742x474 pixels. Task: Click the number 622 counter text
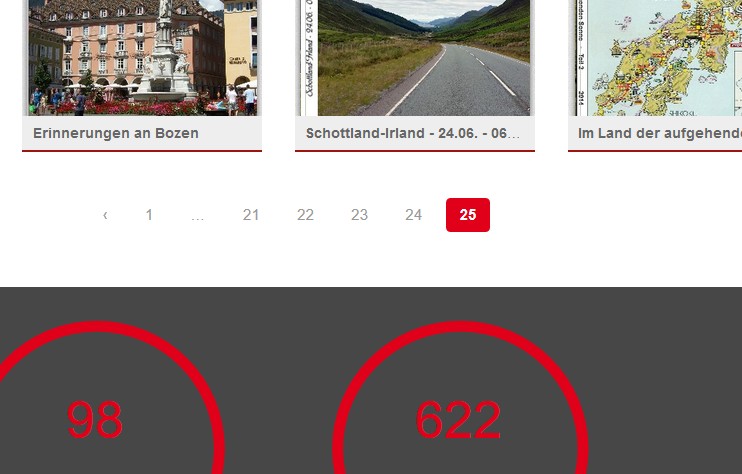(458, 420)
